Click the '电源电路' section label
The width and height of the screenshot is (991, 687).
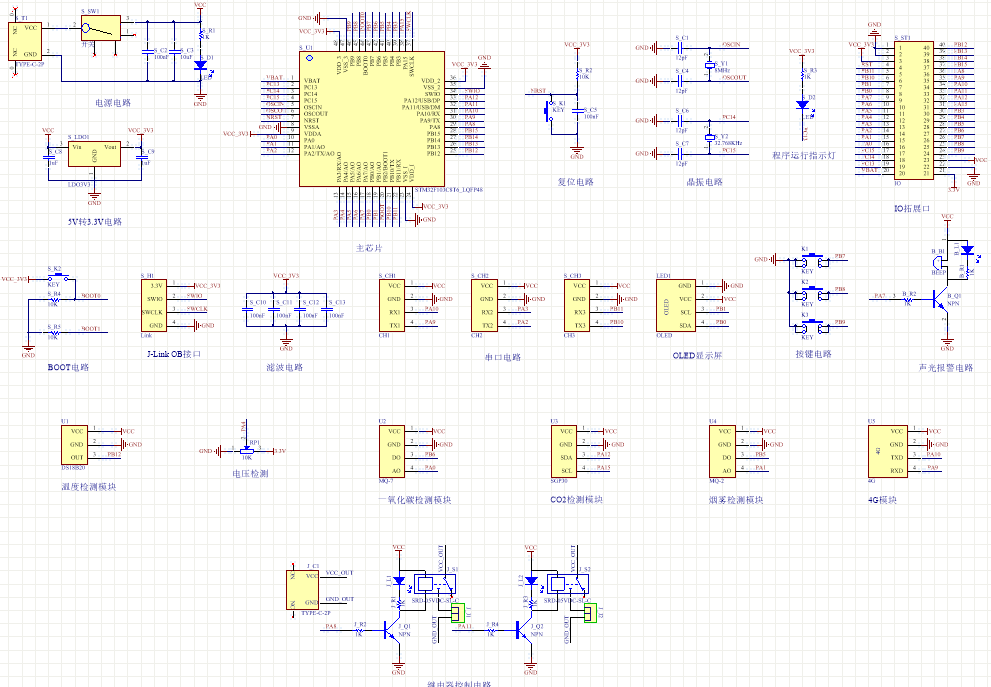[112, 102]
